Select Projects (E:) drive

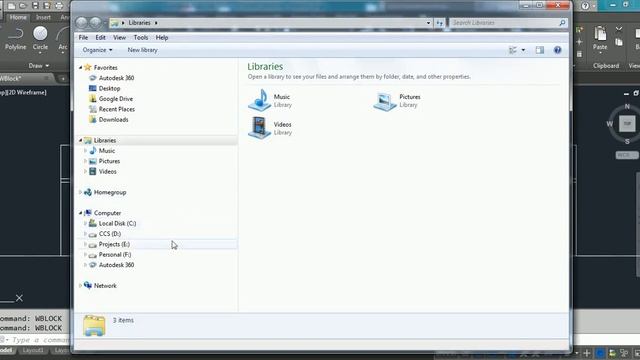pyautogui.click(x=114, y=244)
